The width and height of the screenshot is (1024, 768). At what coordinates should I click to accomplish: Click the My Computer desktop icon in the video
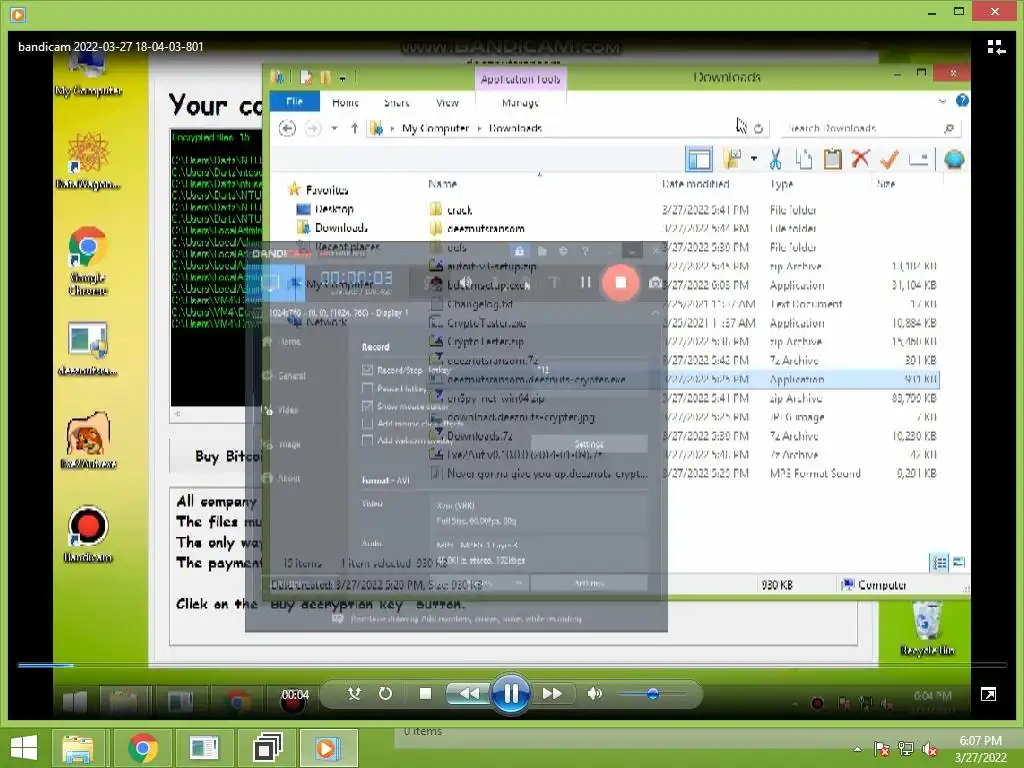(x=88, y=76)
